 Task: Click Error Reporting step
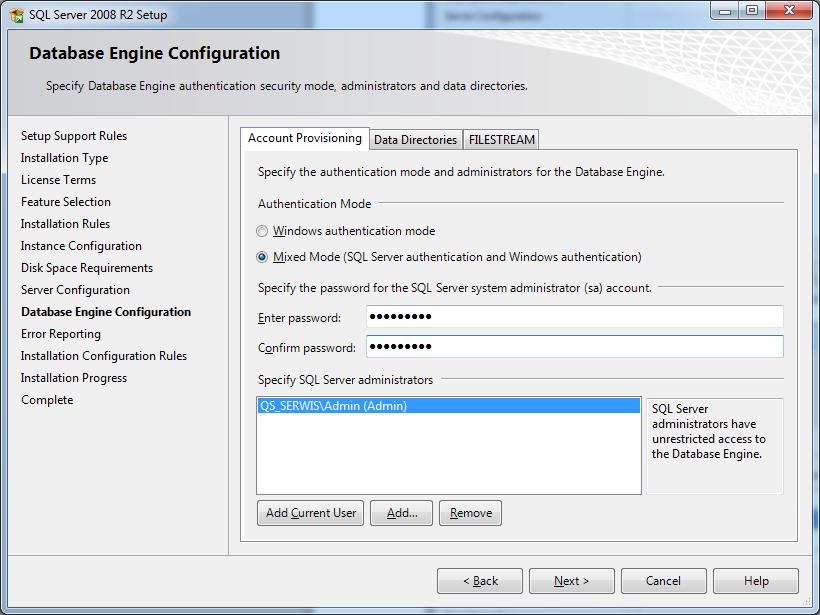click(61, 334)
